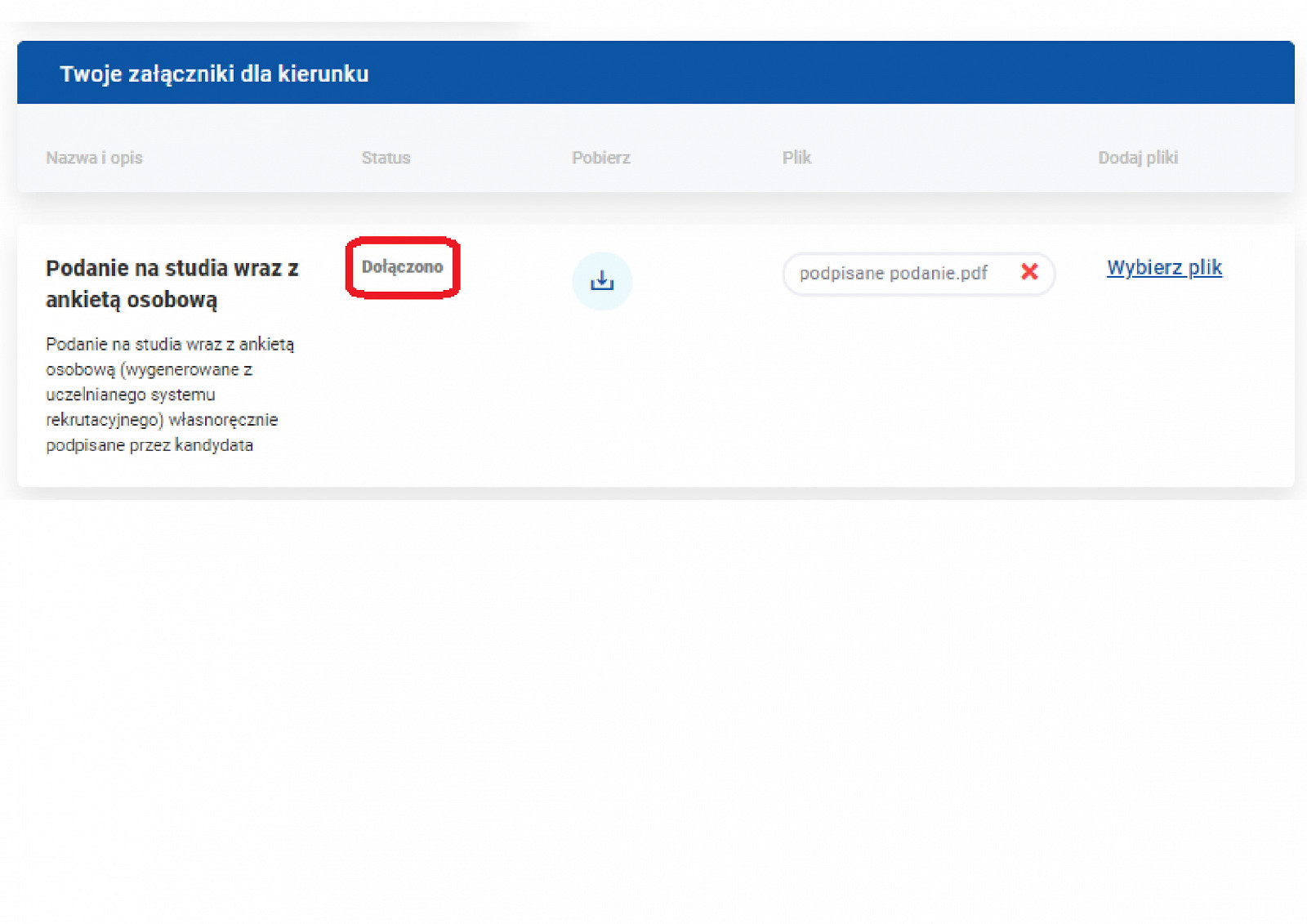Download the signed application attachment
The image size is (1307, 924).
[602, 281]
